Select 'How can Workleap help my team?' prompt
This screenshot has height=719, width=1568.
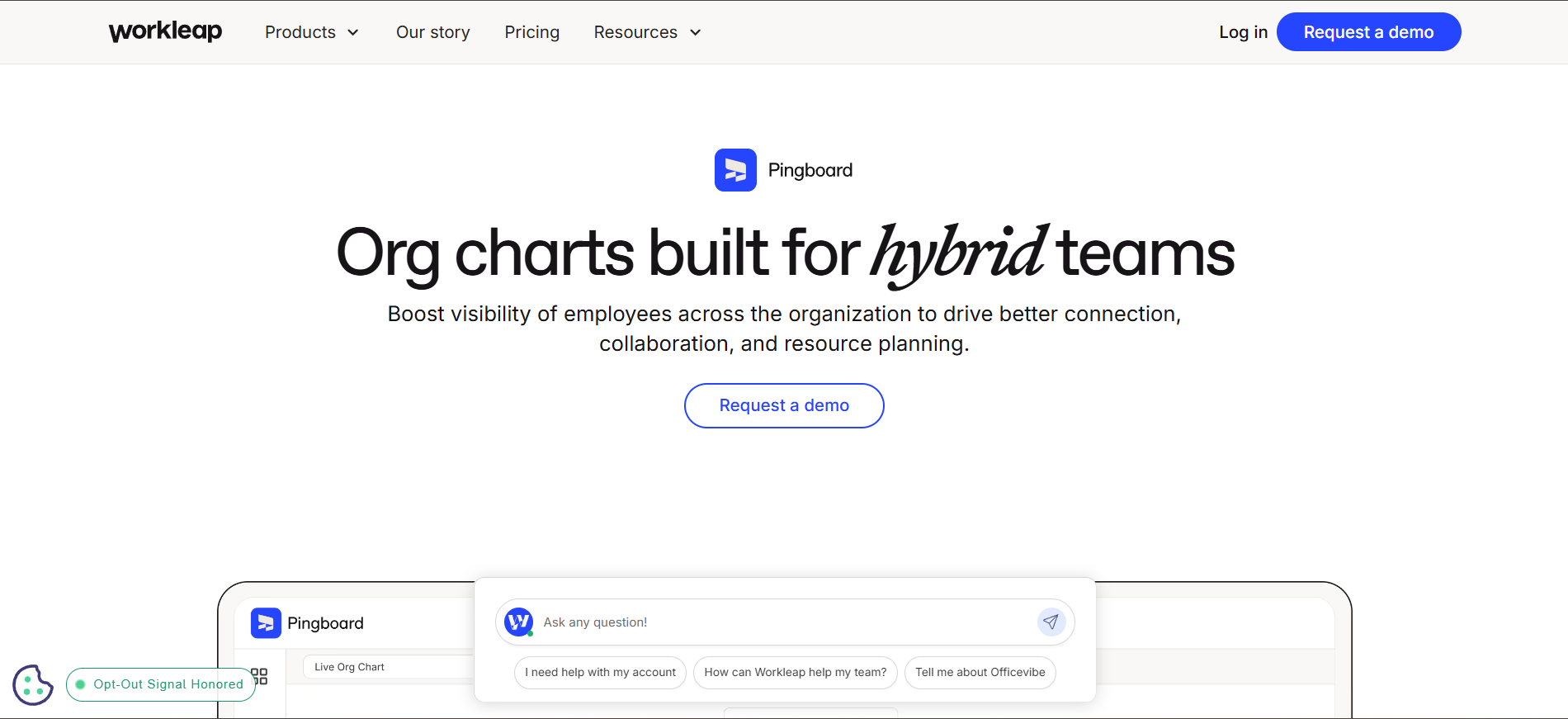pos(795,672)
